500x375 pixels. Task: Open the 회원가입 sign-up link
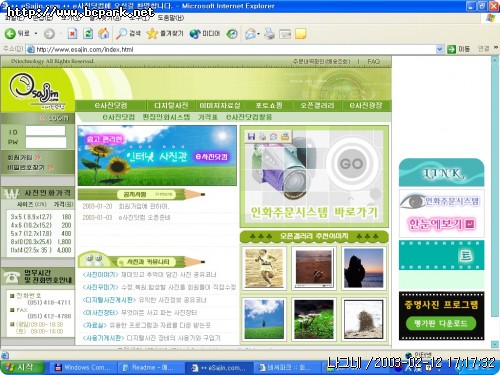click(x=24, y=157)
